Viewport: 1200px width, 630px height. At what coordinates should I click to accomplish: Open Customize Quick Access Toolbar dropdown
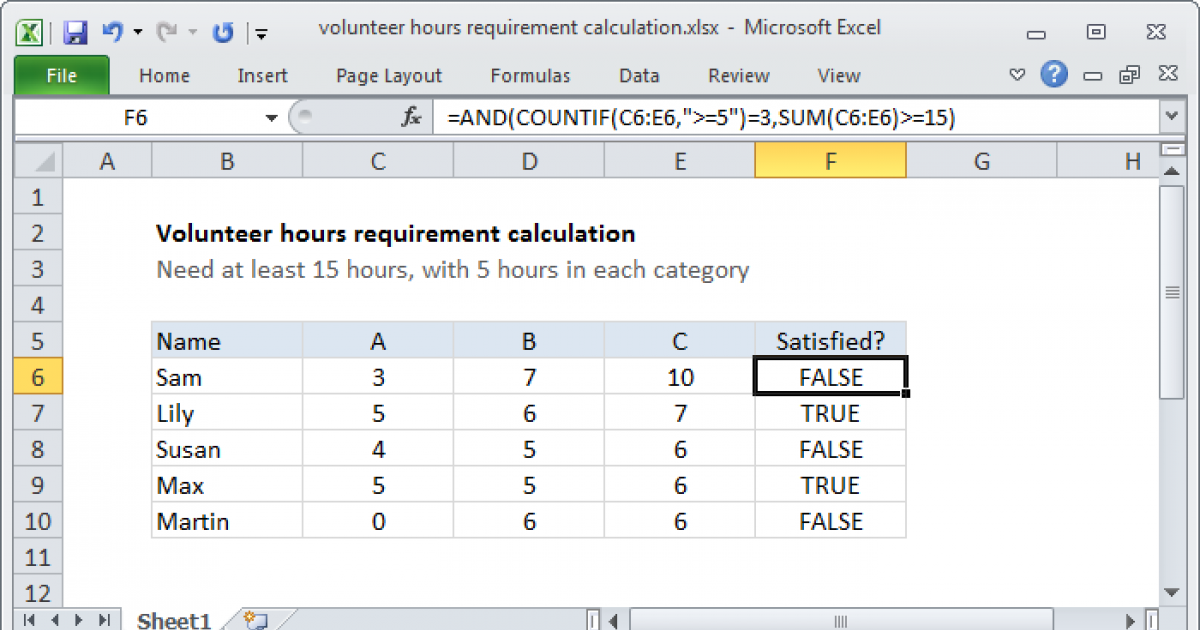point(262,33)
